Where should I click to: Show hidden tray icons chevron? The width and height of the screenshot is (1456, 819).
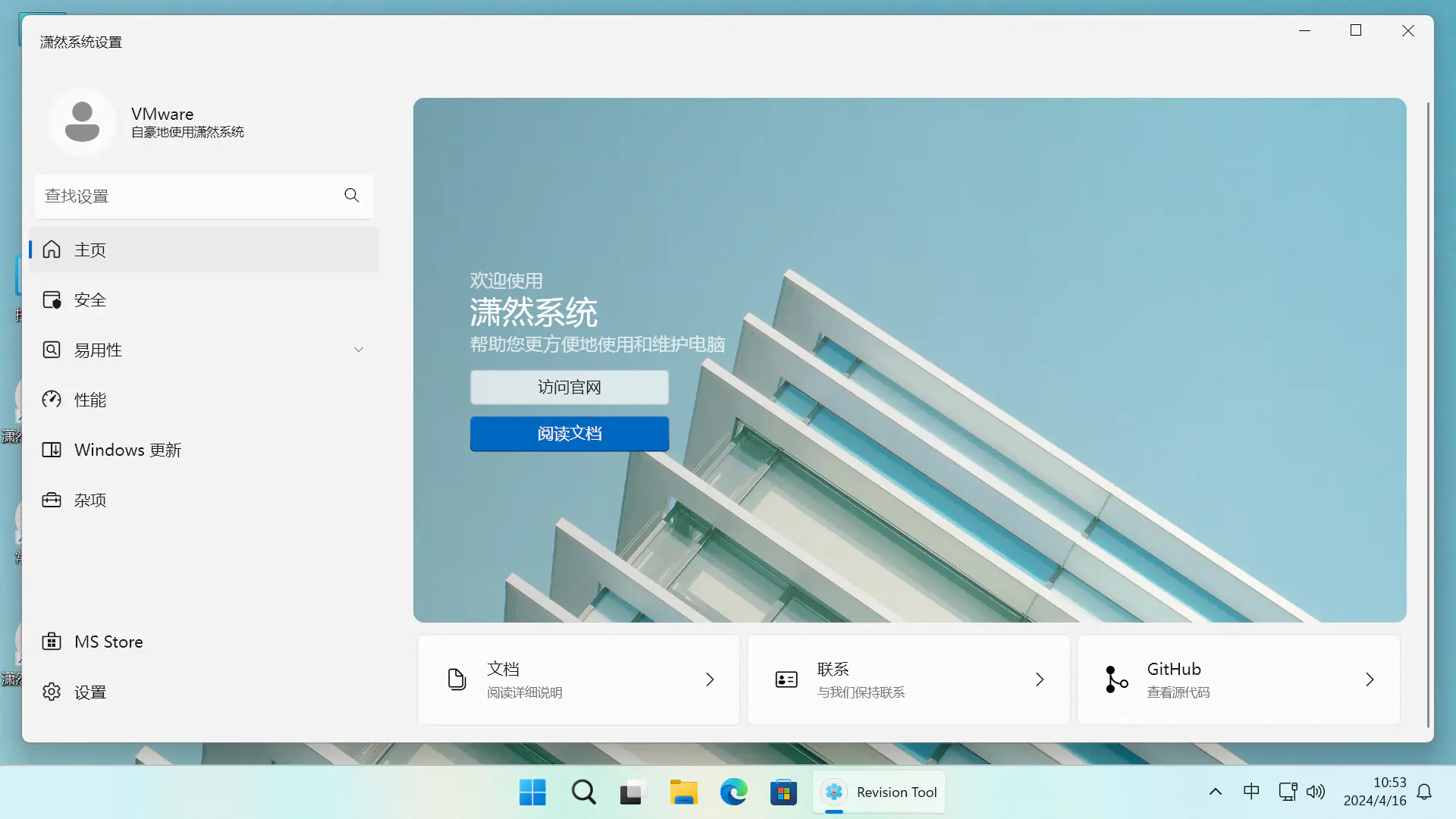[1215, 792]
